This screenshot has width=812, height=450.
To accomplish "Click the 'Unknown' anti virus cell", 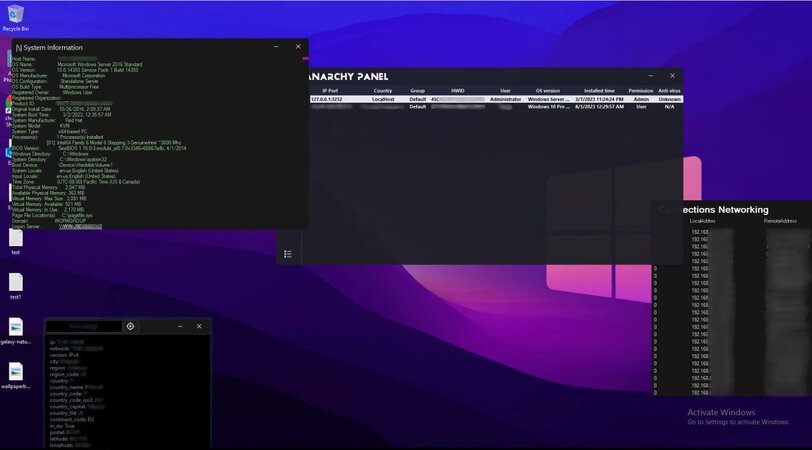I will click(670, 99).
